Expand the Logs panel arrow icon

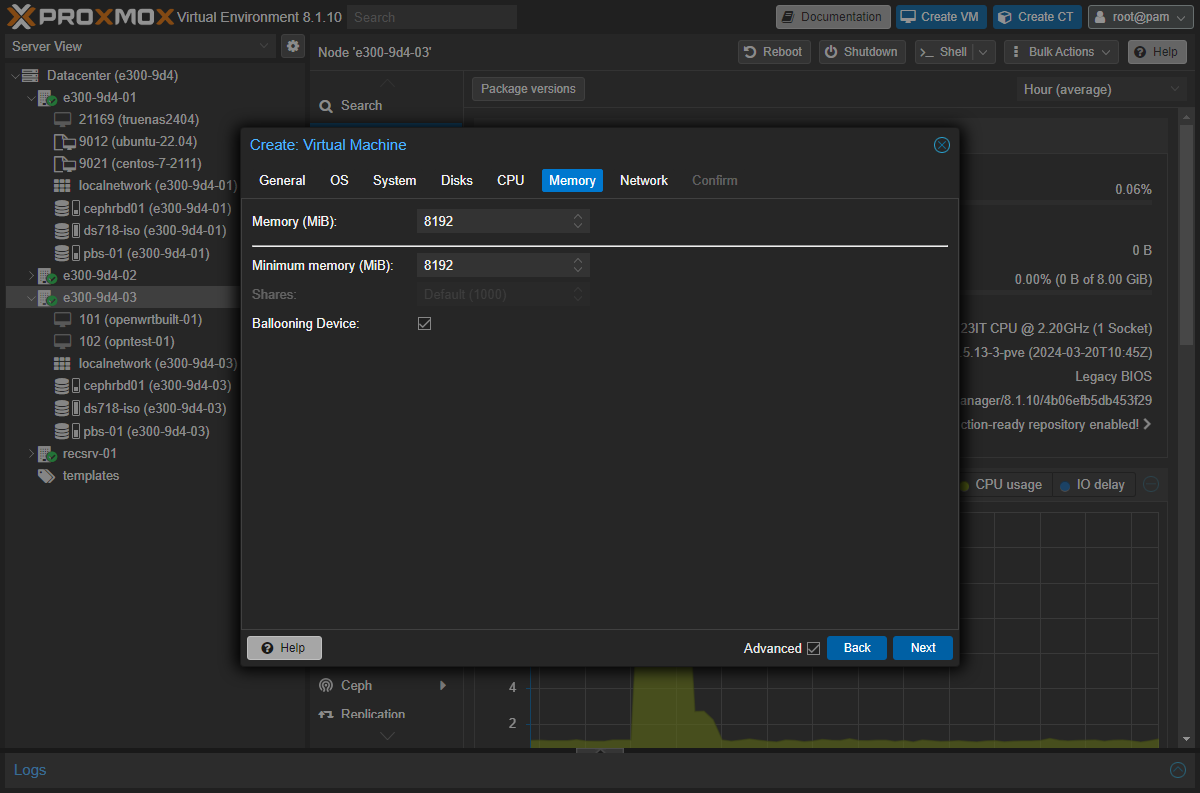pyautogui.click(x=1178, y=770)
